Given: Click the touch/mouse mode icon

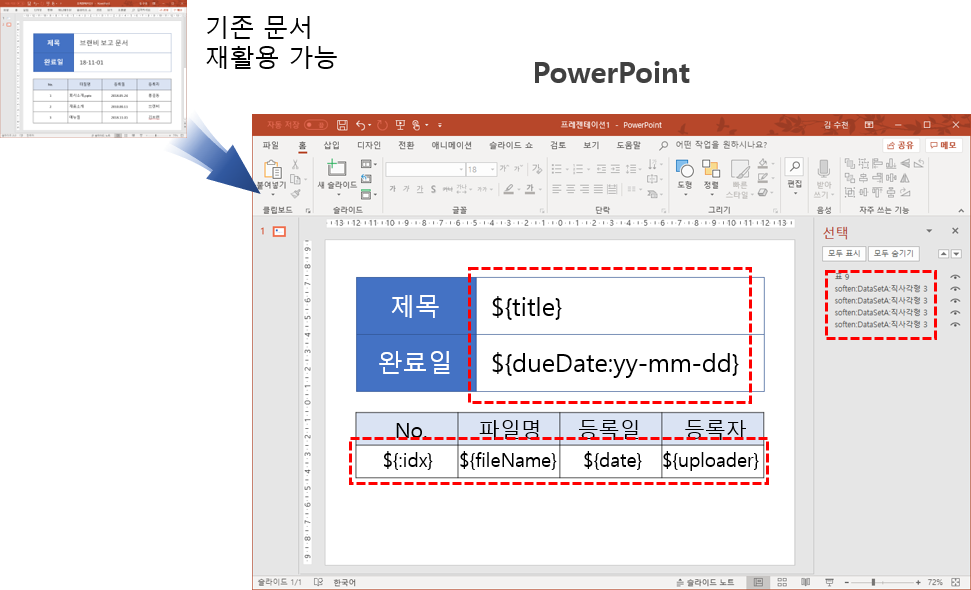Looking at the screenshot, I should (x=416, y=125).
